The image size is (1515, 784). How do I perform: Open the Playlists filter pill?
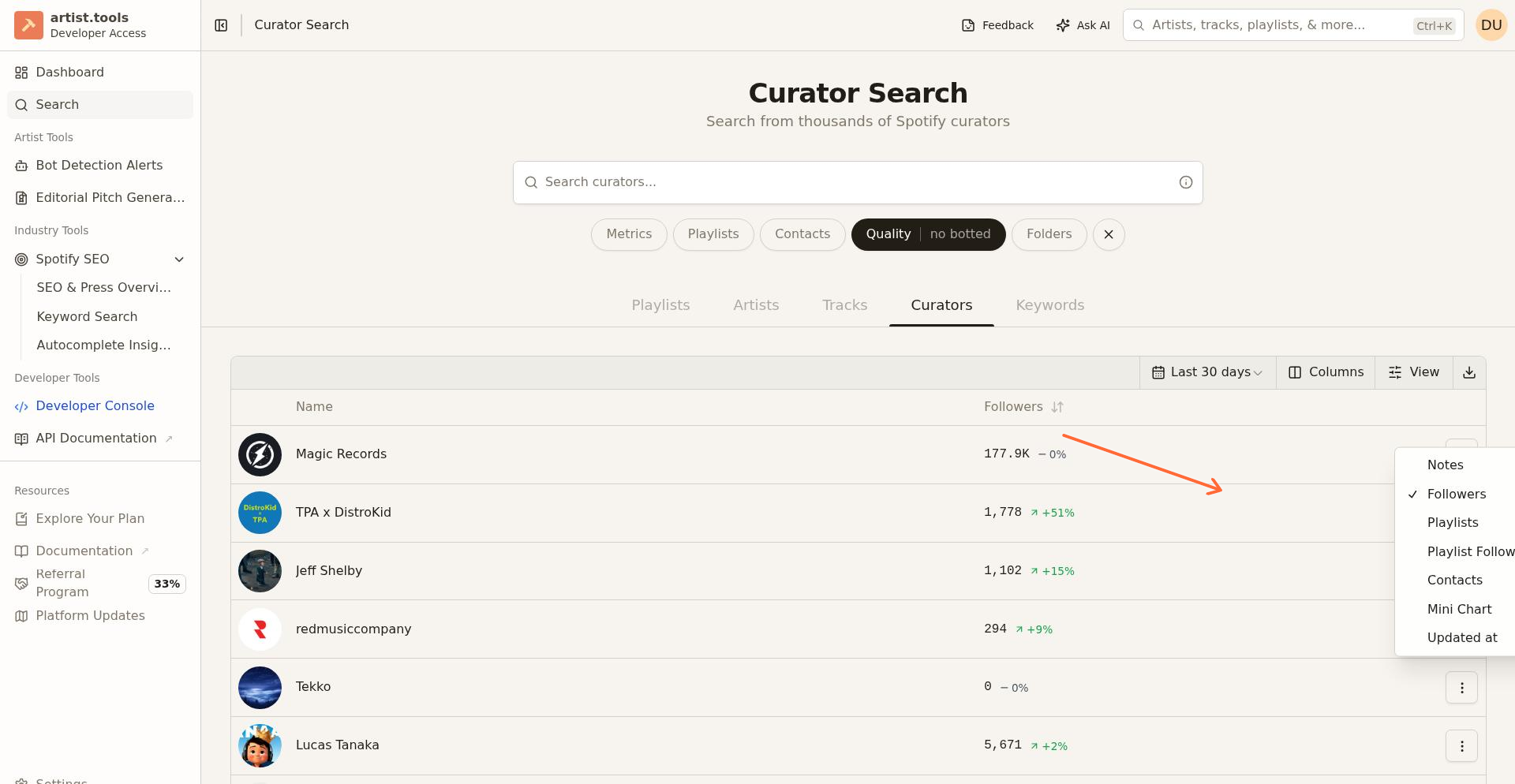(x=713, y=234)
